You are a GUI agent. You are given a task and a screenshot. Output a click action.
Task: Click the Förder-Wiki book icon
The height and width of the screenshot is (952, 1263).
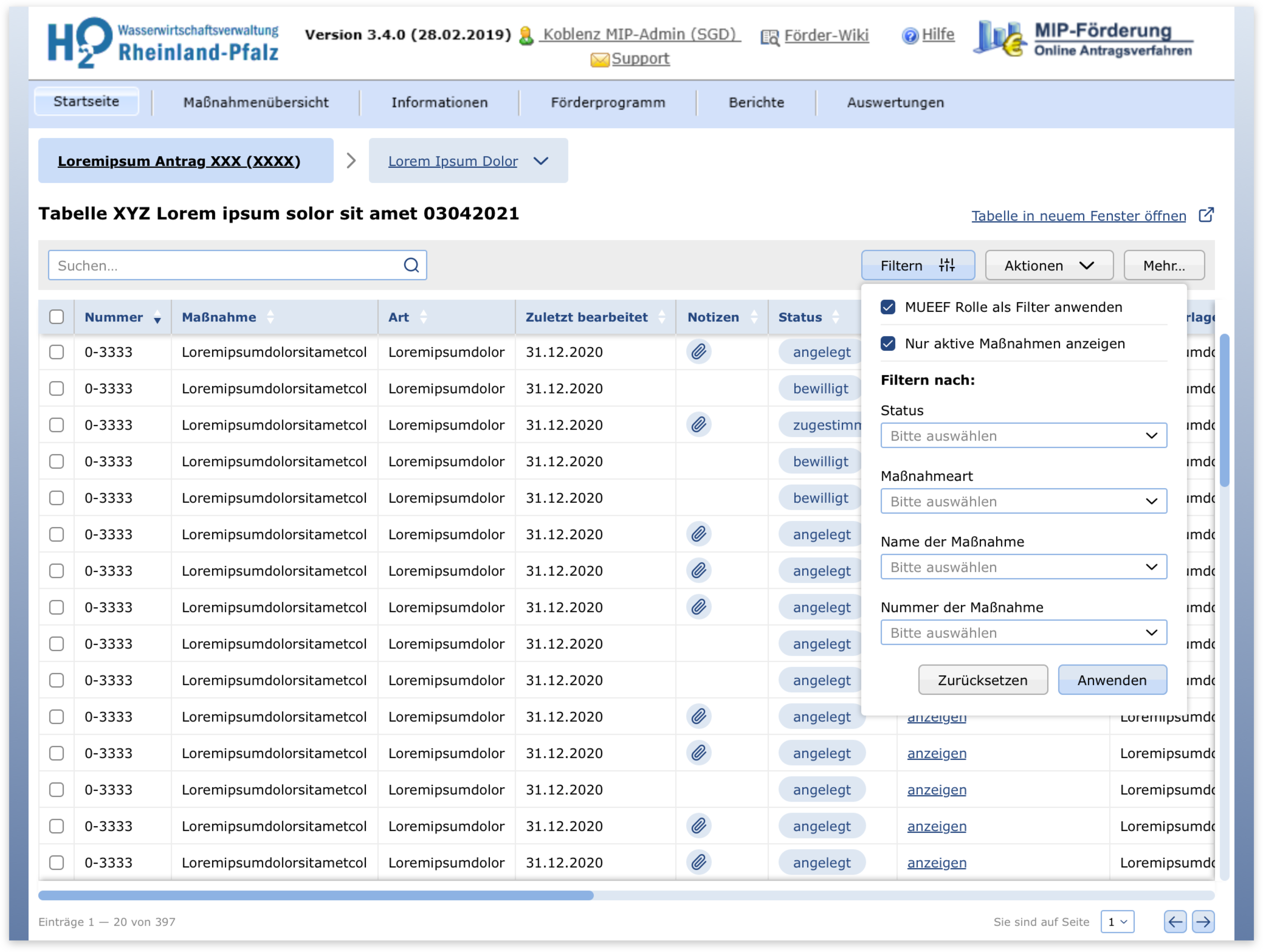tap(770, 37)
